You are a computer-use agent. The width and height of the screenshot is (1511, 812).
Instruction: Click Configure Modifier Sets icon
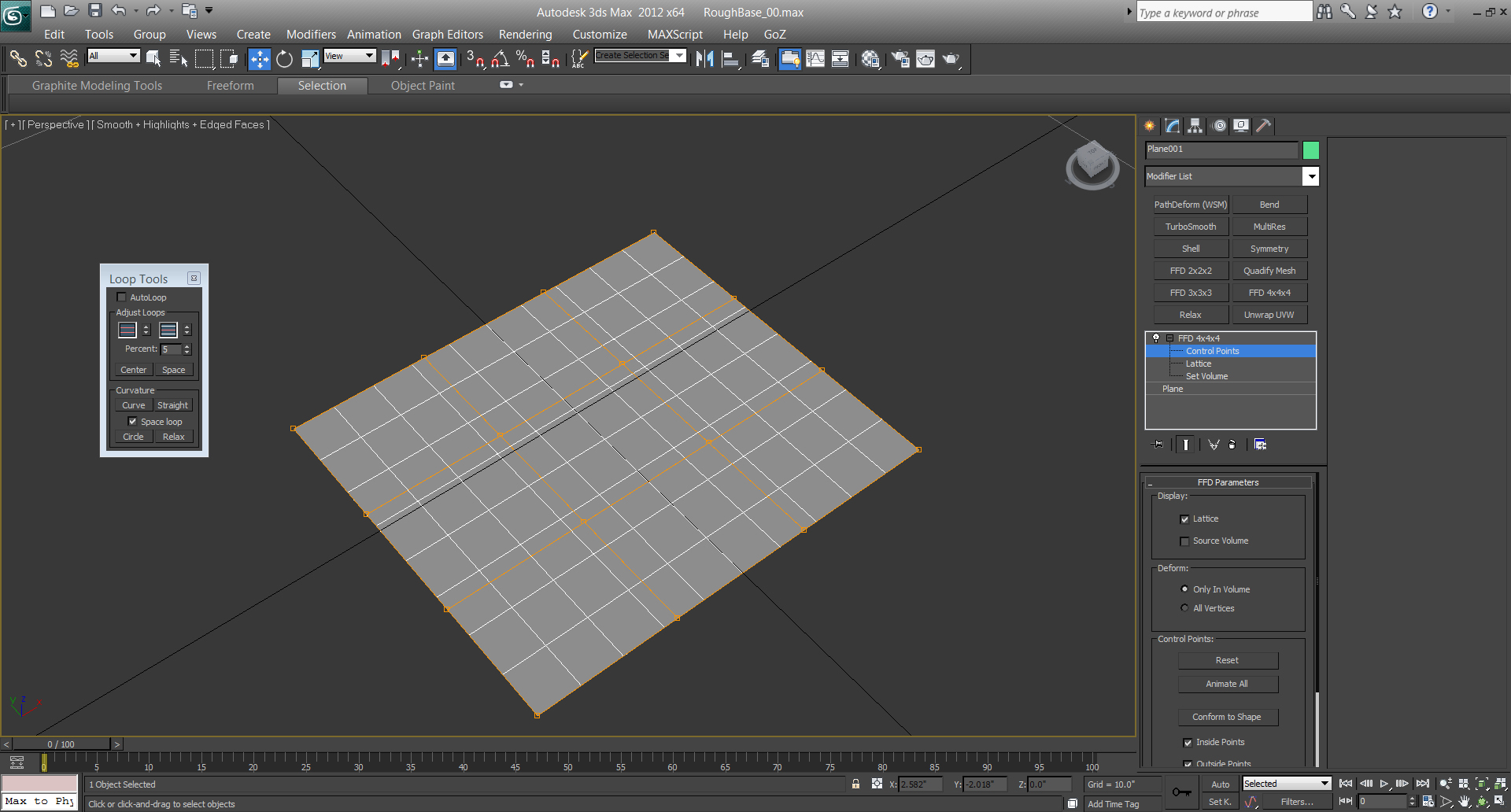coord(1260,445)
